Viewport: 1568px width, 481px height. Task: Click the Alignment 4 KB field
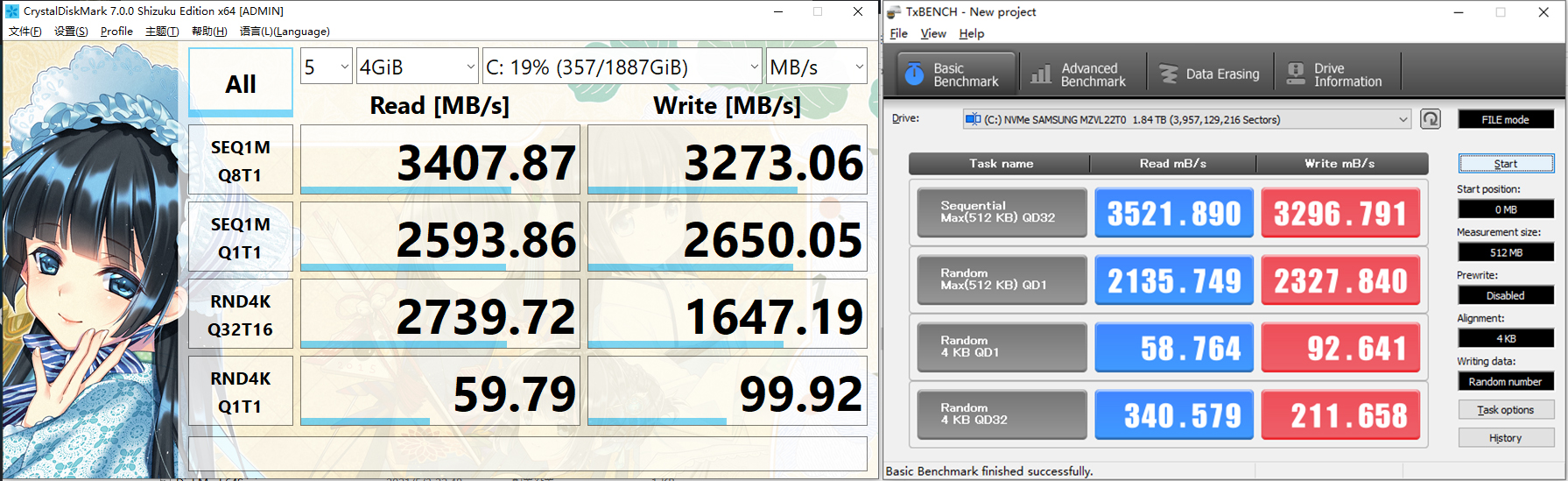click(x=1506, y=338)
